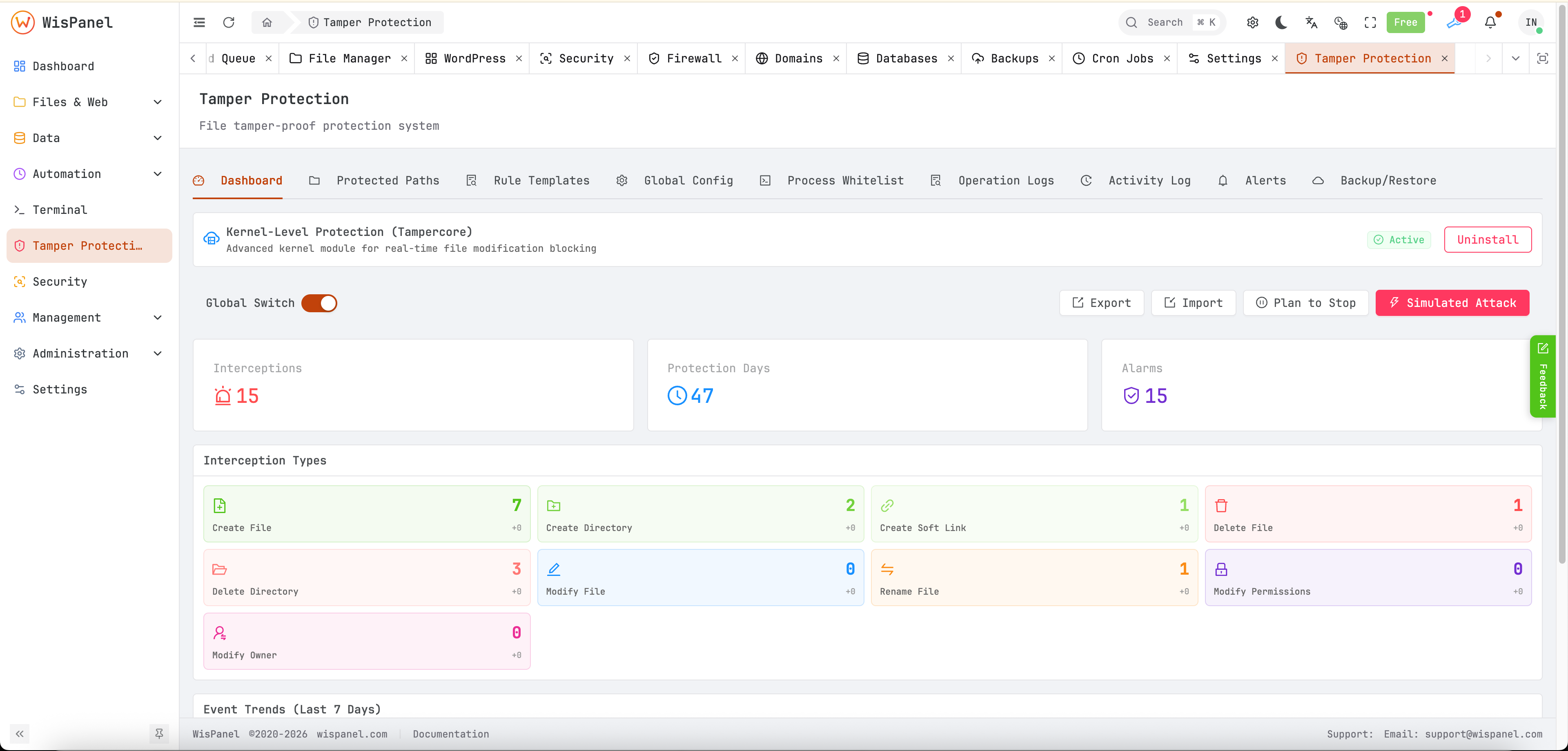Open the Process Whitelist tab

pyautogui.click(x=832, y=181)
